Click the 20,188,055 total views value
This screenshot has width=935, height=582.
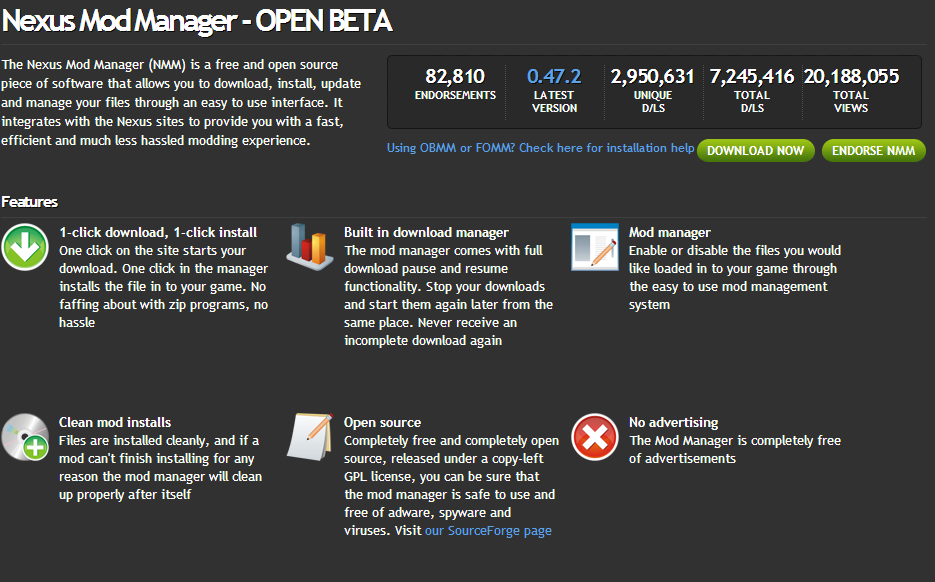coord(851,76)
